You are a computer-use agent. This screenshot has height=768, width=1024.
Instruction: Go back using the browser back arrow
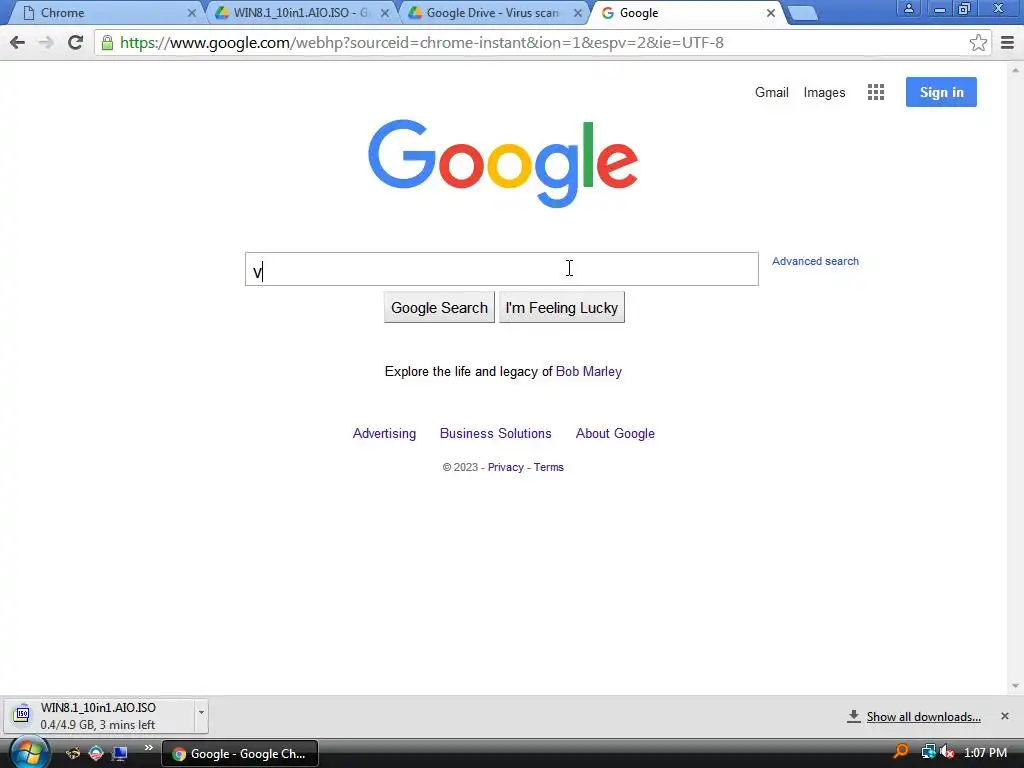click(x=18, y=43)
